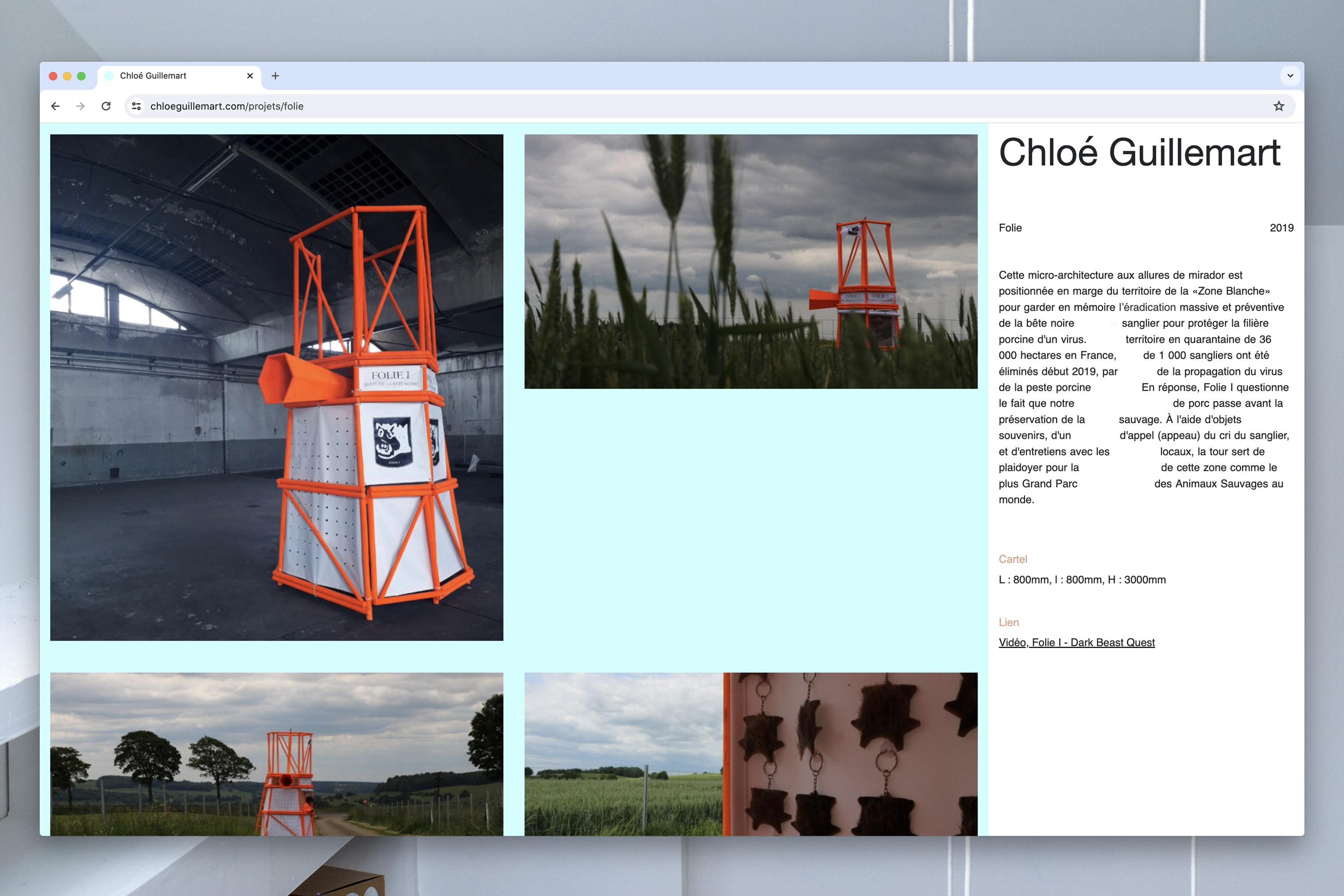The width and height of the screenshot is (1344, 896).
Task: Click the yellow minimize window button
Action: pyautogui.click(x=68, y=76)
